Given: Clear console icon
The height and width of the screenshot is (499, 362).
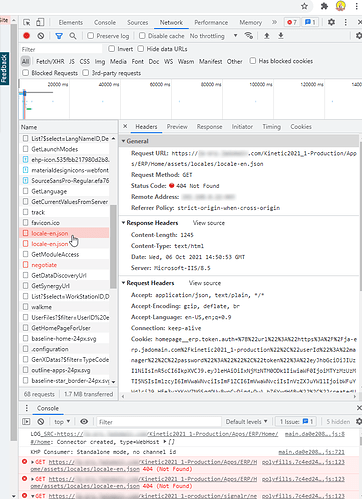Looking at the screenshot, I should click(41, 422).
